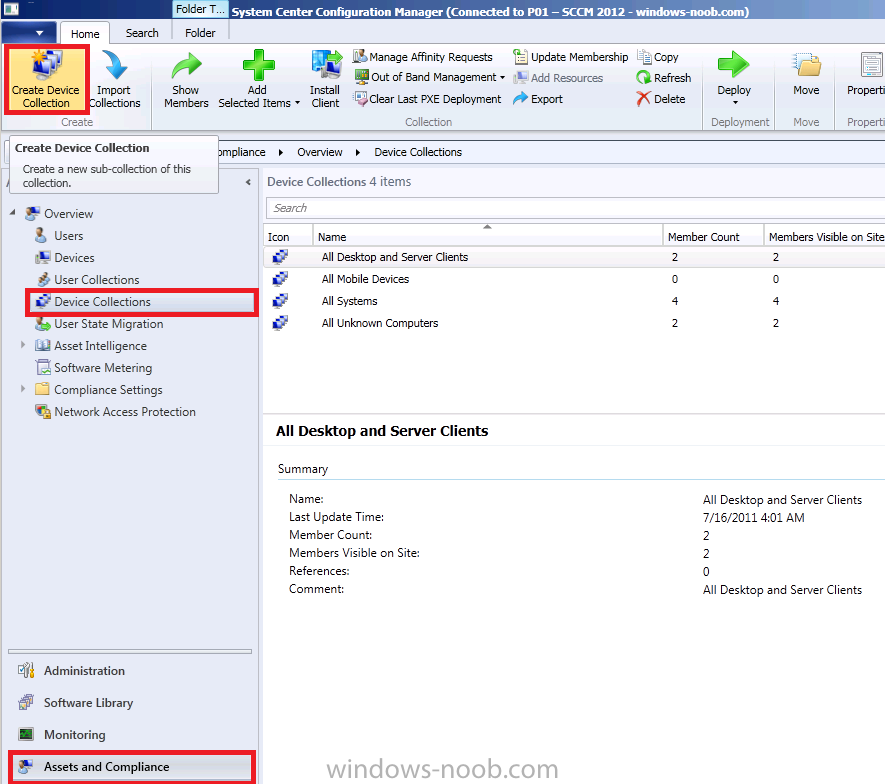Screen dimensions: 885x784
Task: Expand the Compliance Settings tree arrow
Action: coord(23,389)
